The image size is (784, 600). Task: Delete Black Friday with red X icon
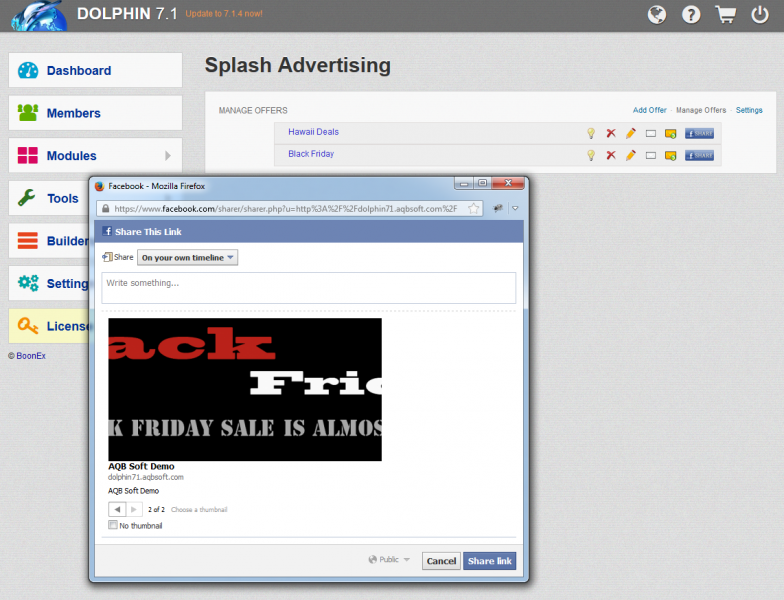[x=611, y=155]
